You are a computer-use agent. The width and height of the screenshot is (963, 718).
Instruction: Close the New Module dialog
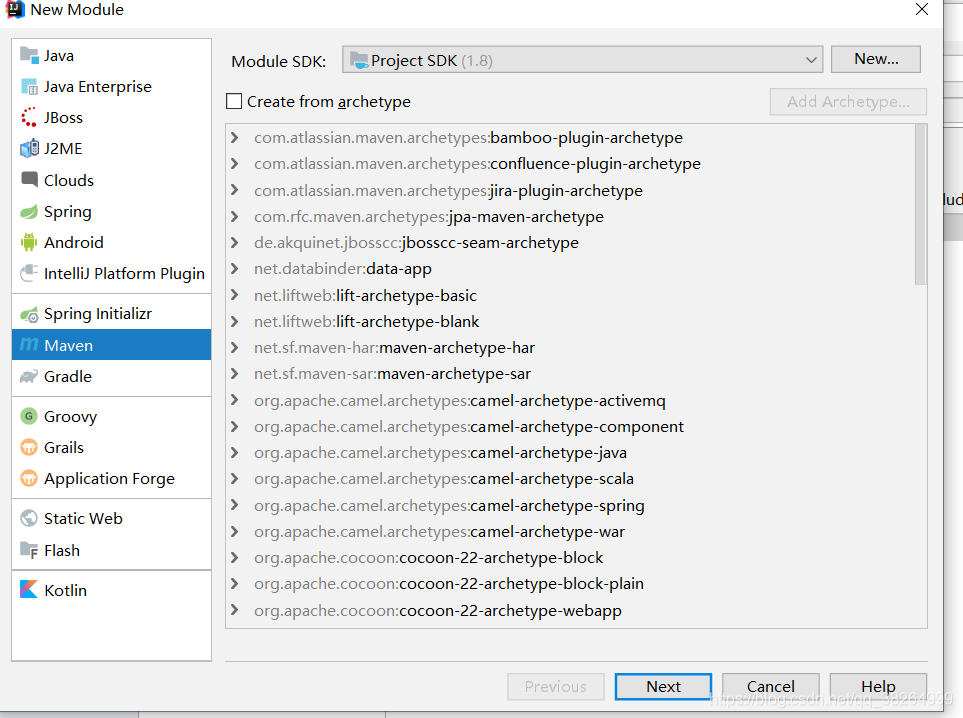(921, 9)
